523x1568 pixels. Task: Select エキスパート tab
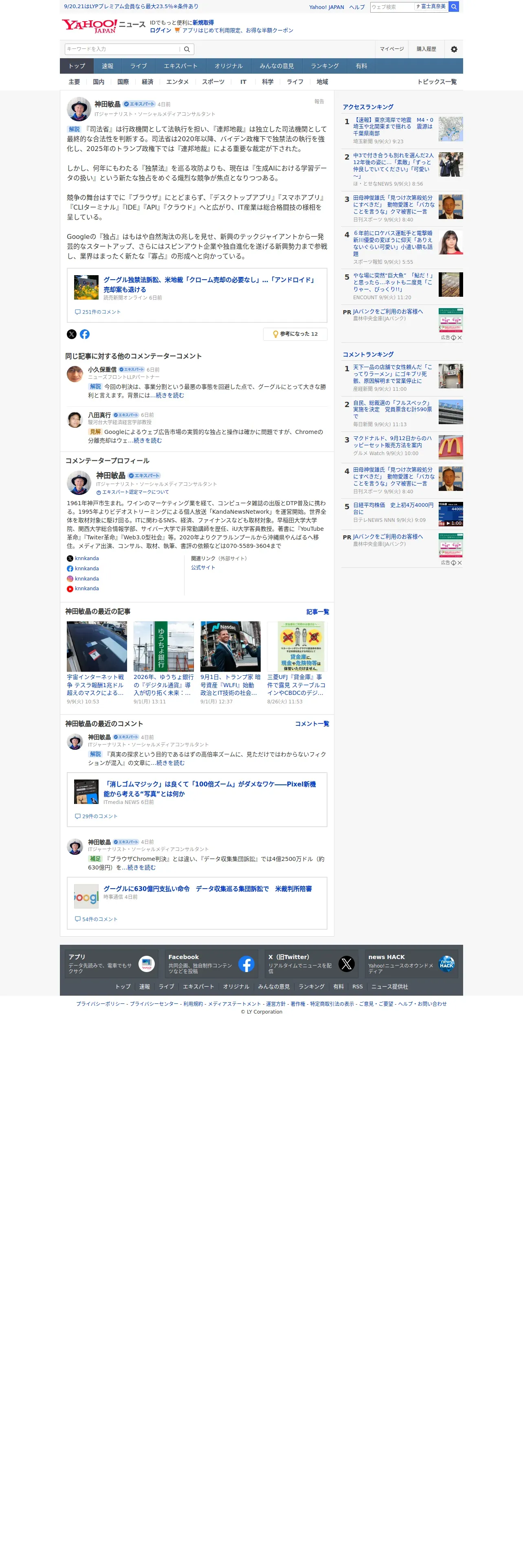point(180,66)
